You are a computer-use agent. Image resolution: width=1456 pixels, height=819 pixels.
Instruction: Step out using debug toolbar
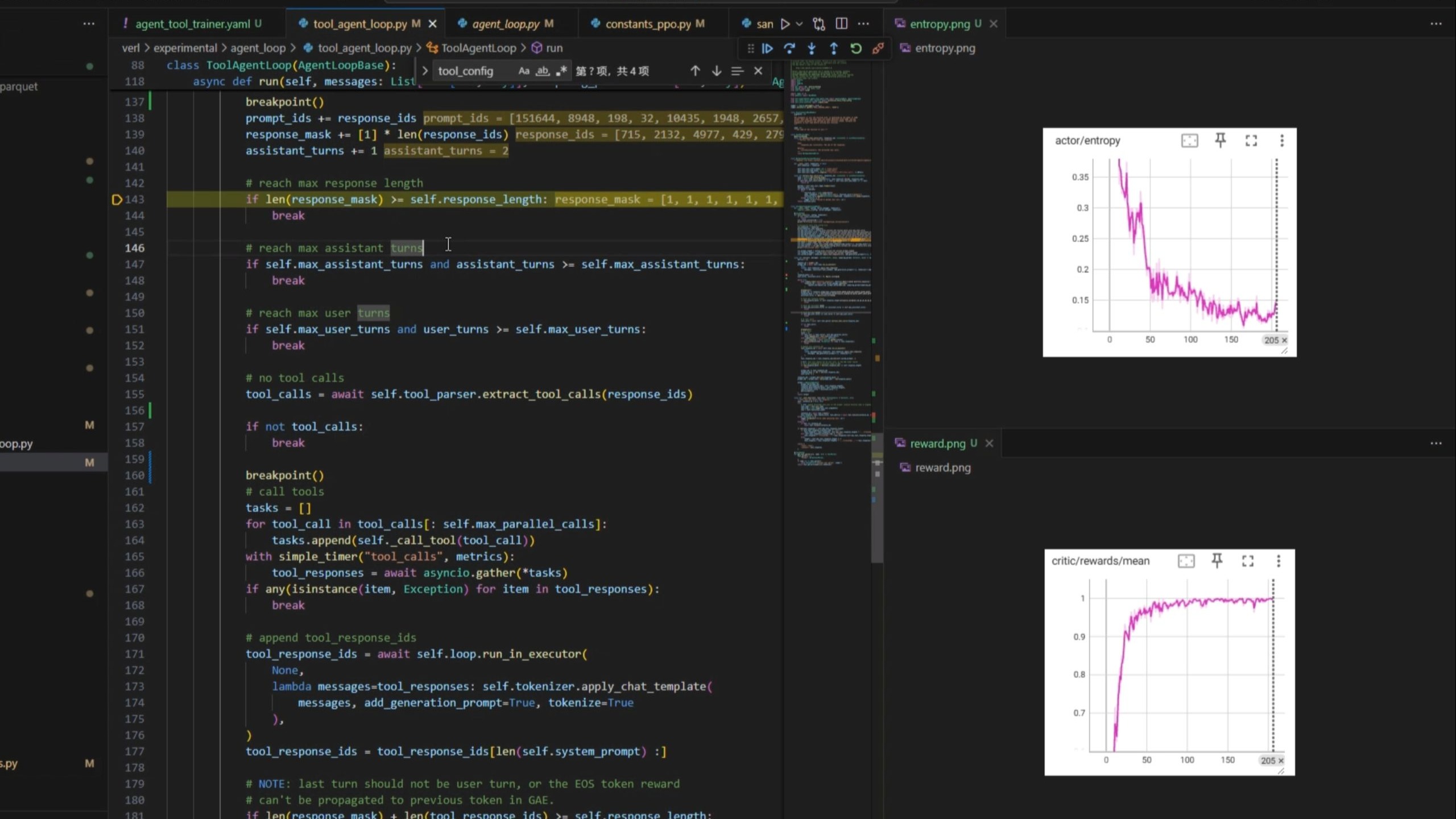[x=834, y=49]
